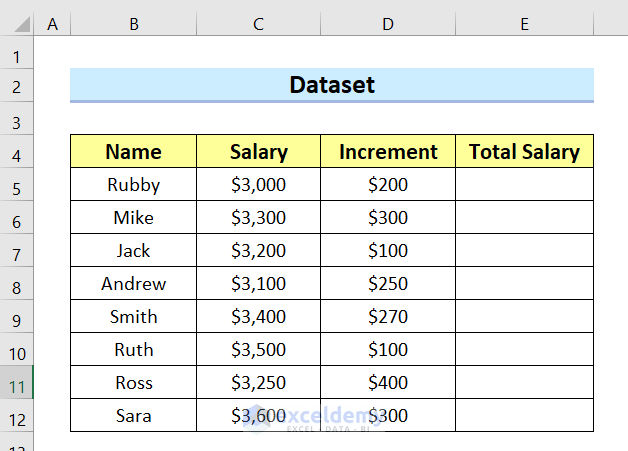Click the Increment heading cell

(x=388, y=152)
